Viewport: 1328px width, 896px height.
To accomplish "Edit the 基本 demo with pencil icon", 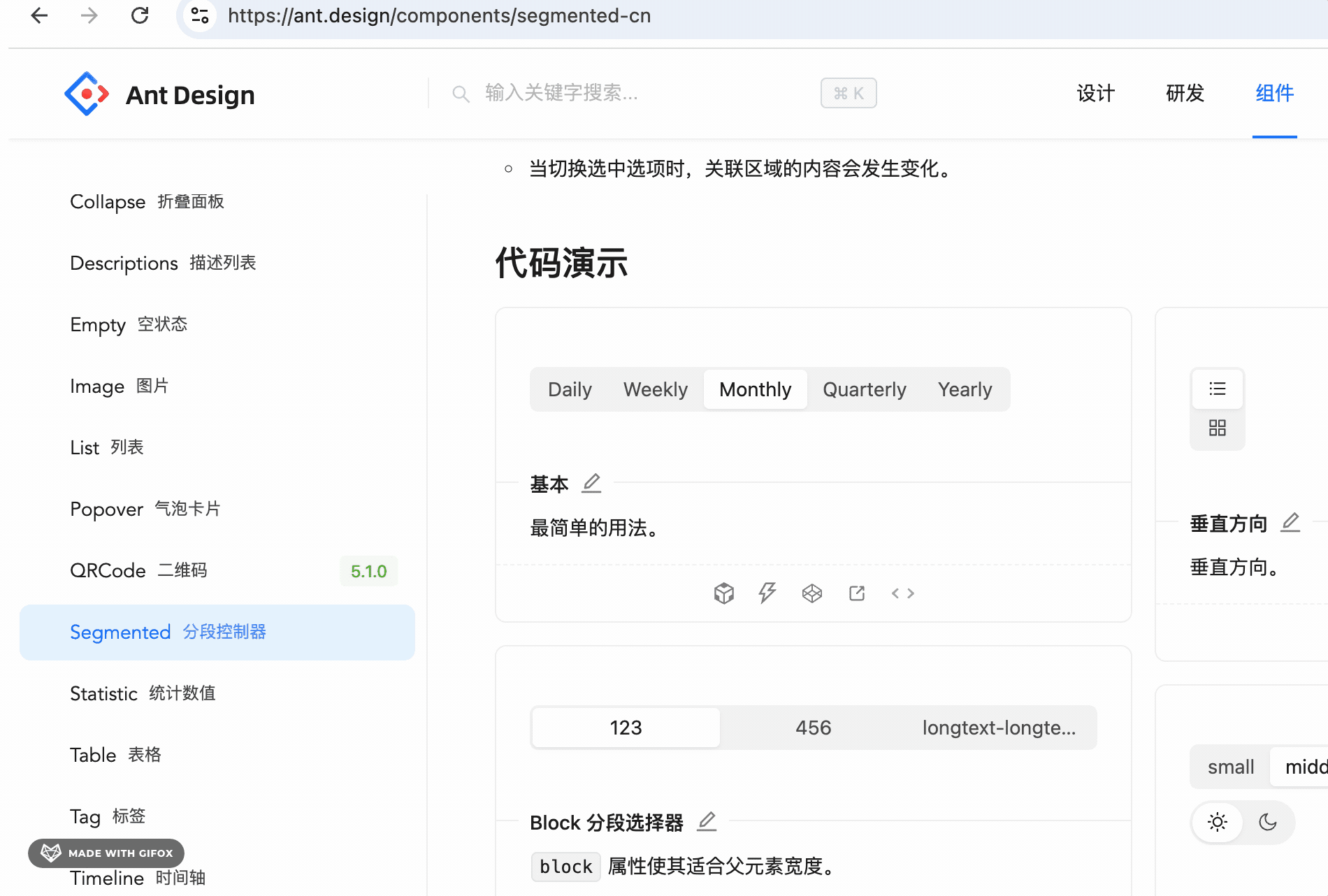I will pos(591,483).
